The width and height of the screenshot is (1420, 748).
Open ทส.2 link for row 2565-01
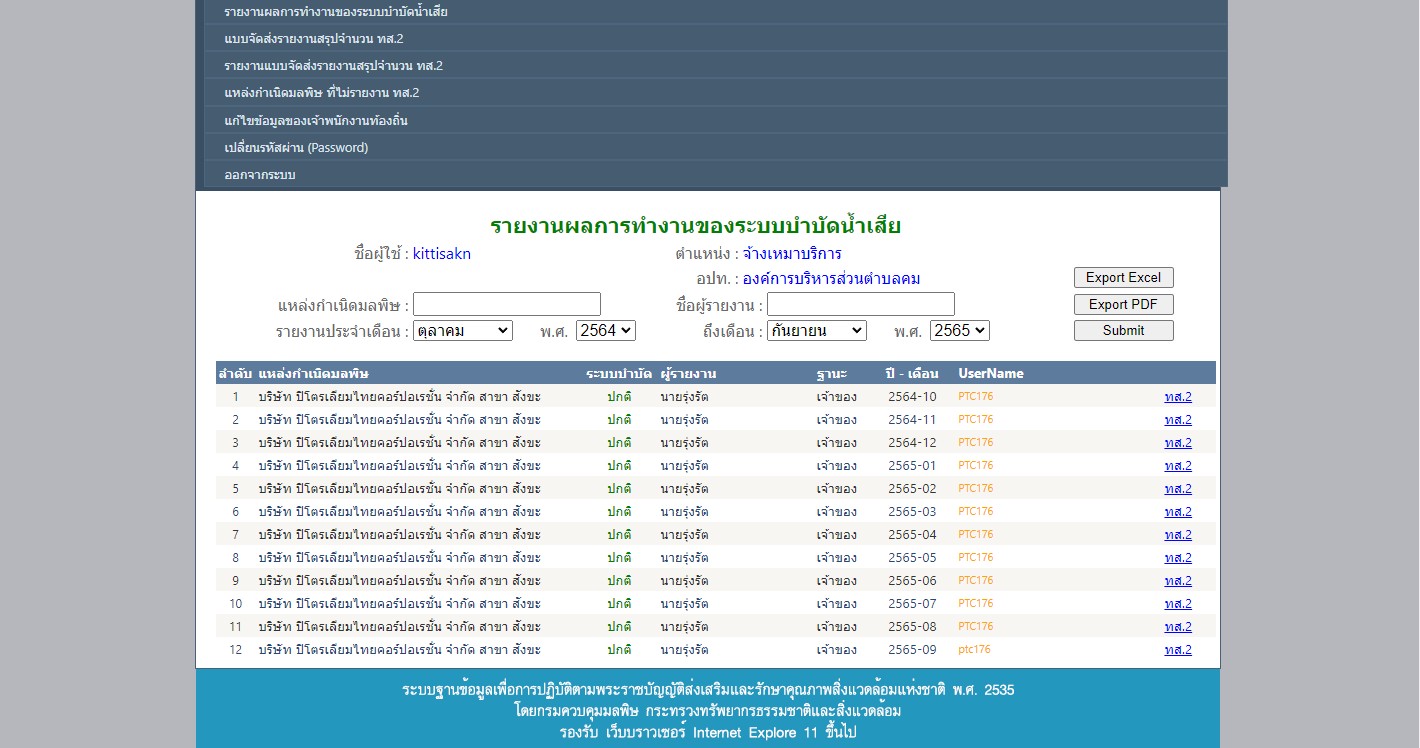[x=1178, y=465]
